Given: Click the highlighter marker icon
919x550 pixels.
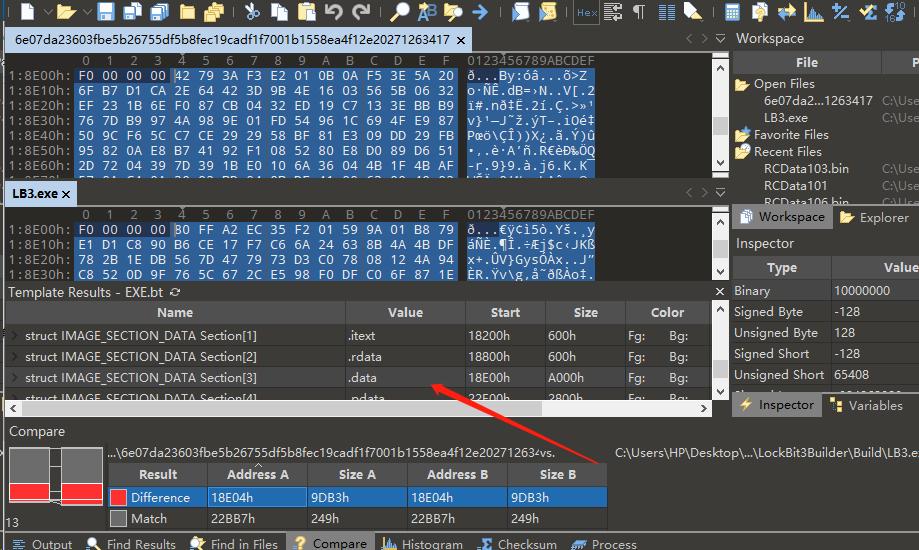Looking at the screenshot, I should [x=693, y=11].
